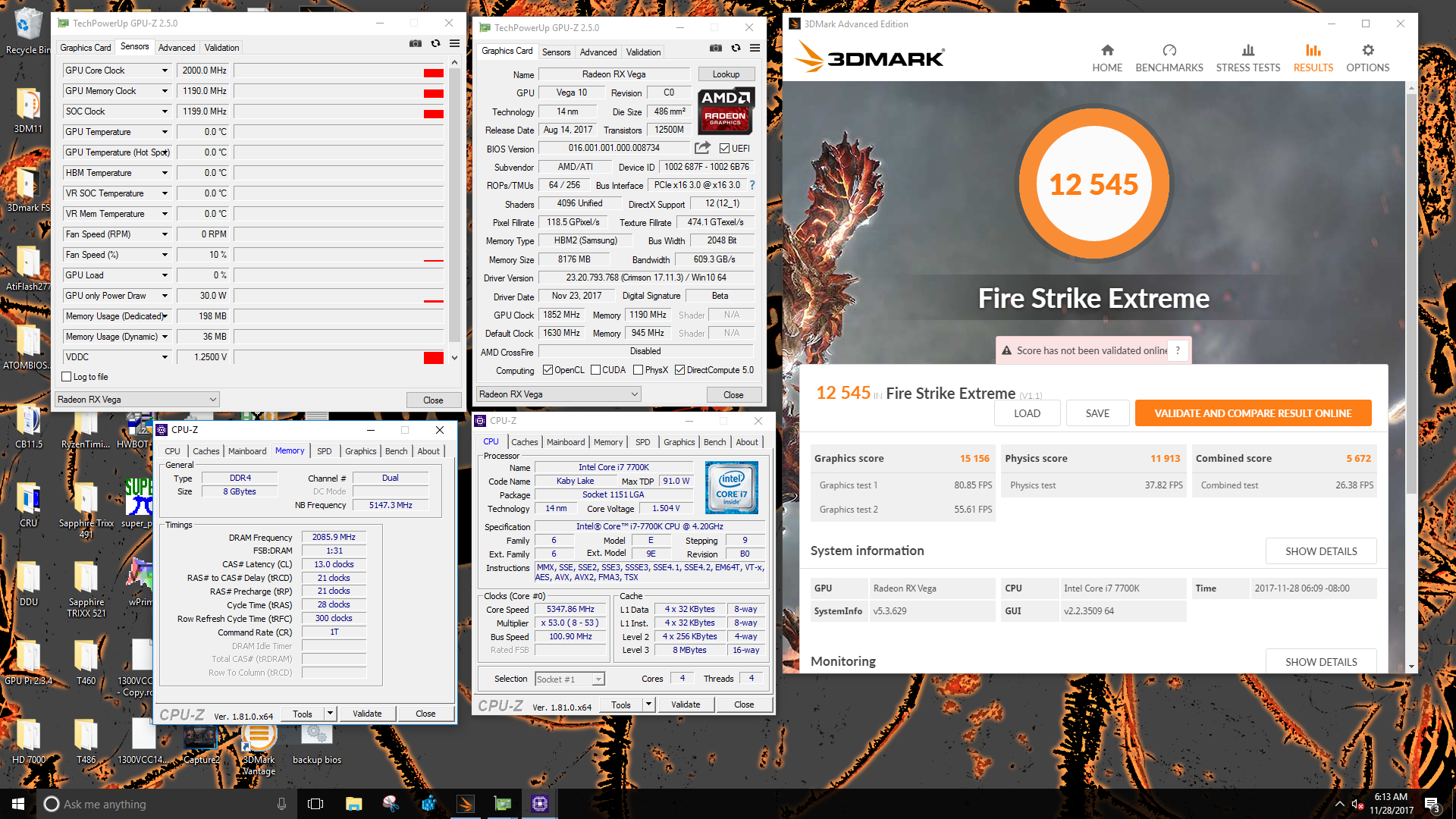Expand the GPU Core Clock sensor dropdown
The width and height of the screenshot is (1456, 819).
click(x=165, y=71)
